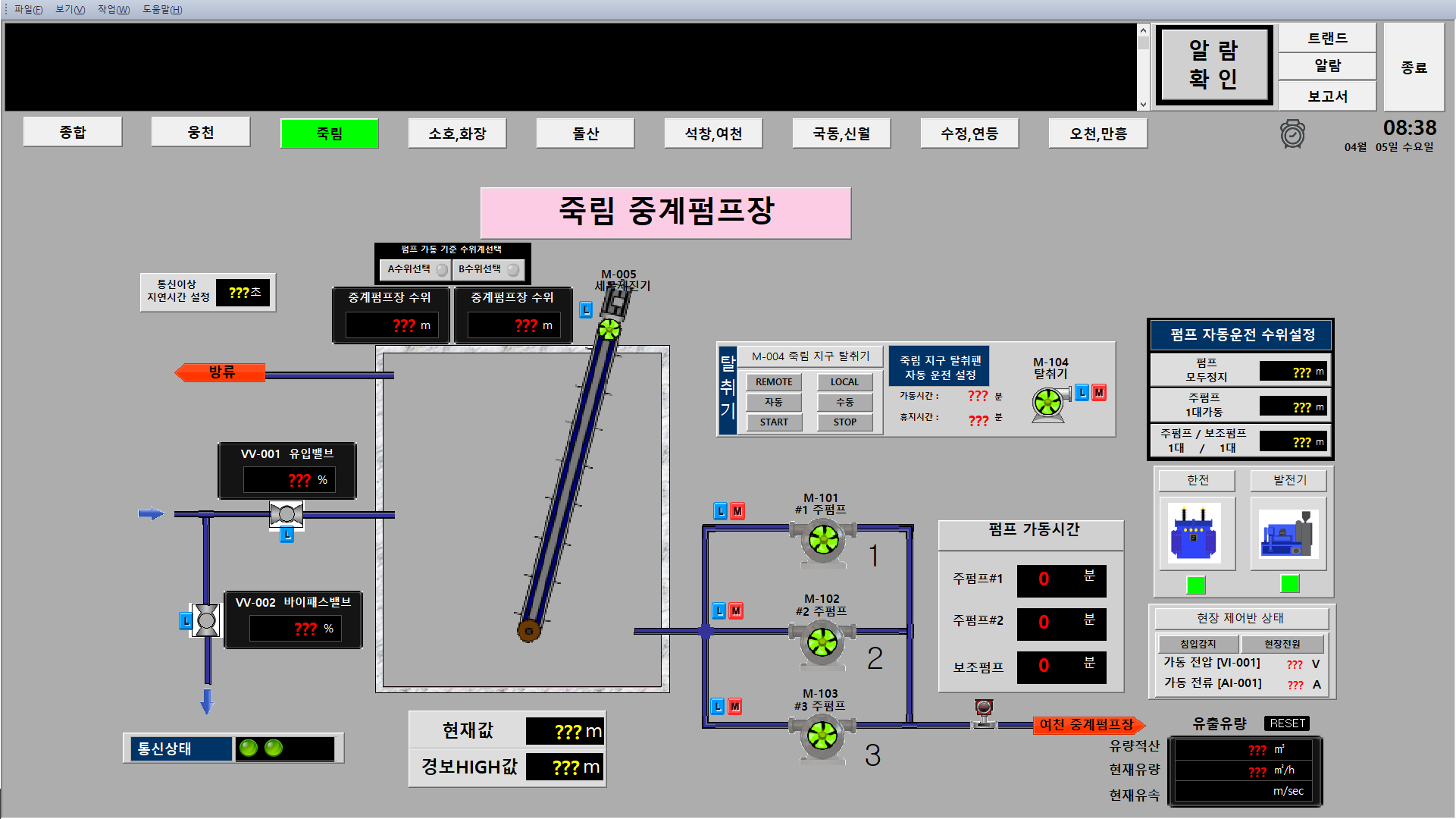Viewport: 1456px width, 819px height.
Task: Toggle deodorizer to REMOTE mode
Action: pyautogui.click(x=773, y=382)
